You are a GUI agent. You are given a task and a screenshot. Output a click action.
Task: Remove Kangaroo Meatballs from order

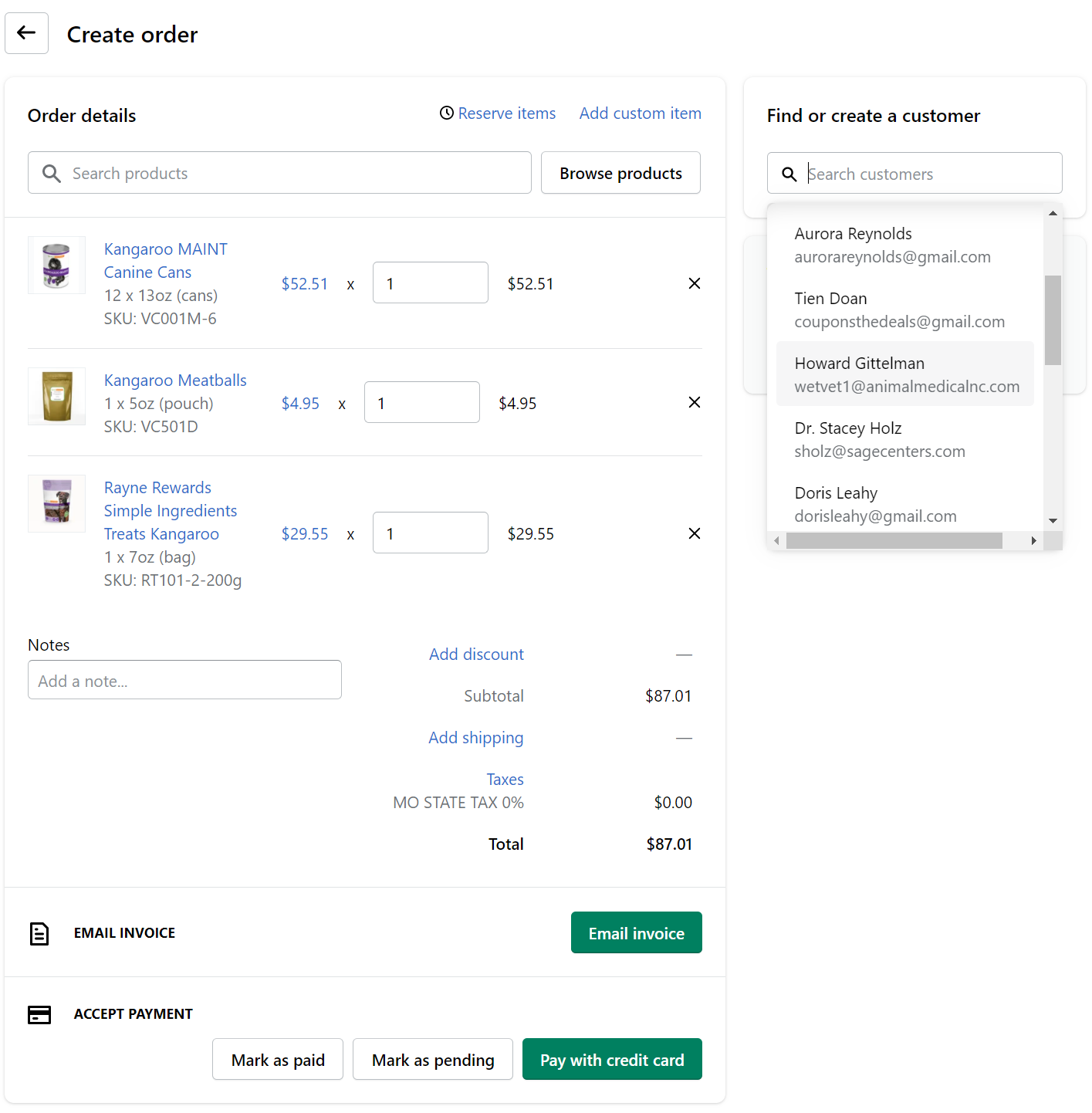[694, 402]
